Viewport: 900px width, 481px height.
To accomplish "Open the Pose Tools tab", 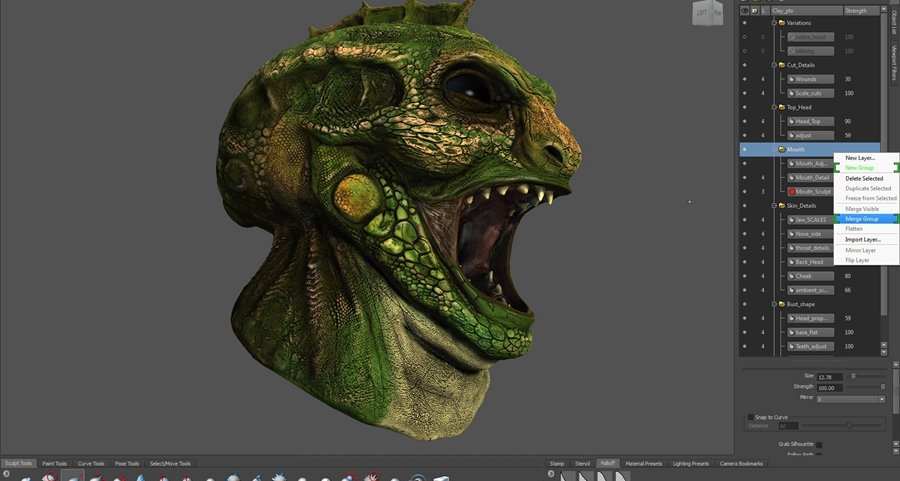I will (x=127, y=464).
